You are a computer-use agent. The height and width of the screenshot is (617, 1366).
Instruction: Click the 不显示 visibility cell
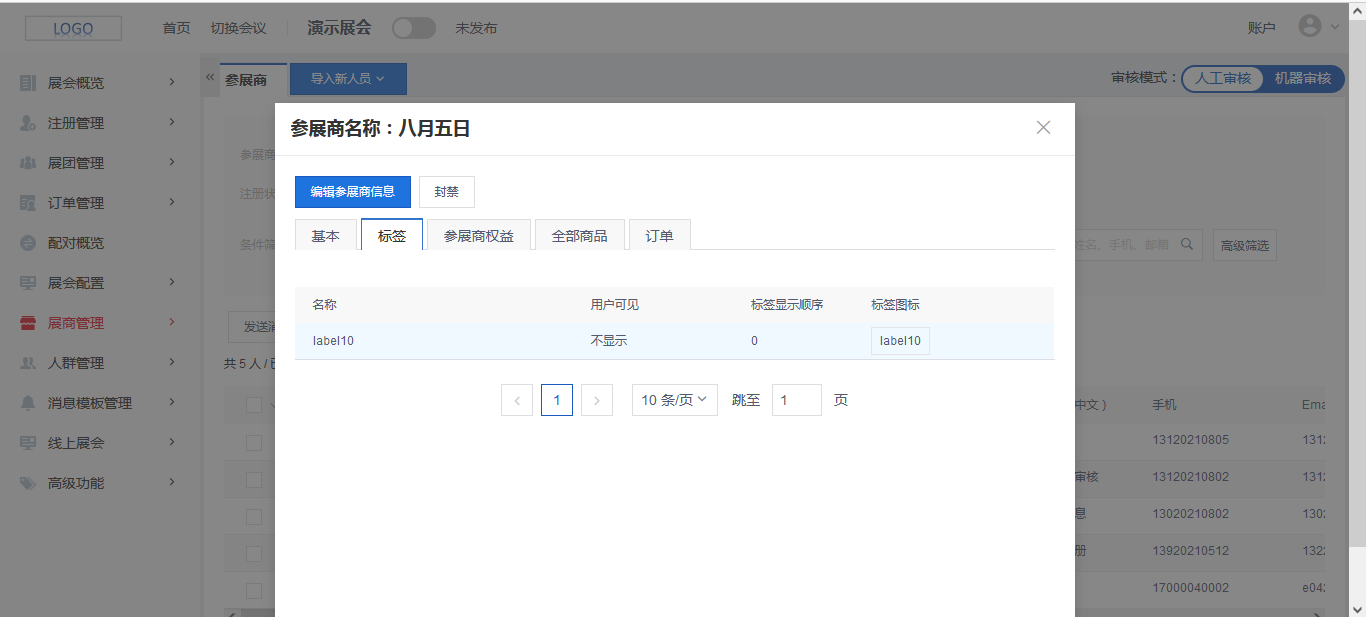point(609,341)
